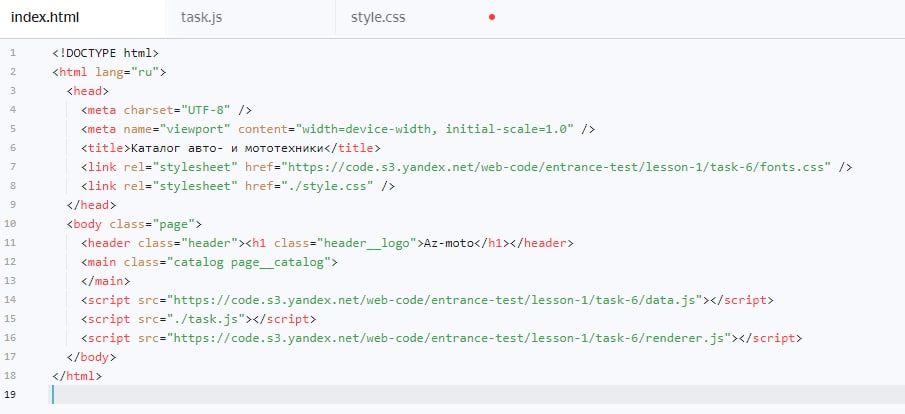Click the fonts.css stylesheet URL

[x=556, y=167]
